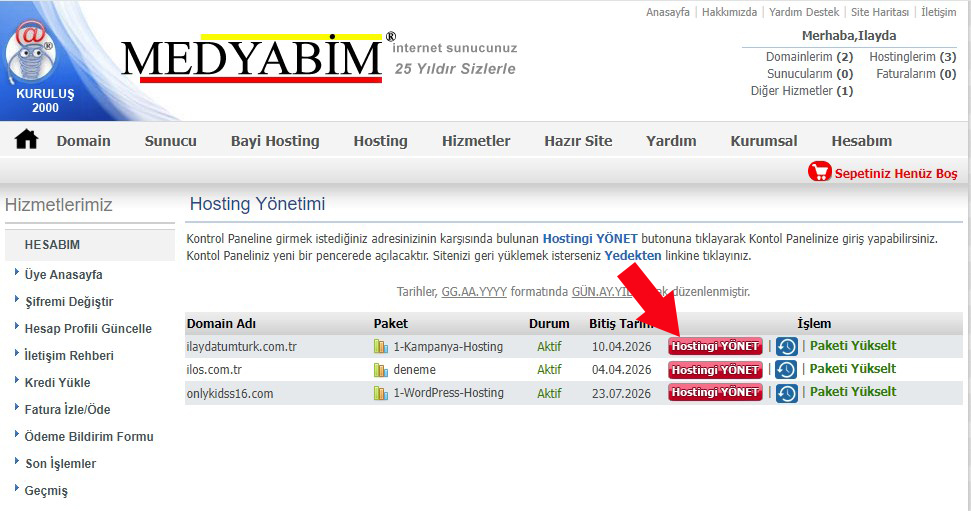Image resolution: width=971 pixels, height=511 pixels.
Task: Click Paketi Yükselt for onlykidss16.com
Action: coord(853,391)
